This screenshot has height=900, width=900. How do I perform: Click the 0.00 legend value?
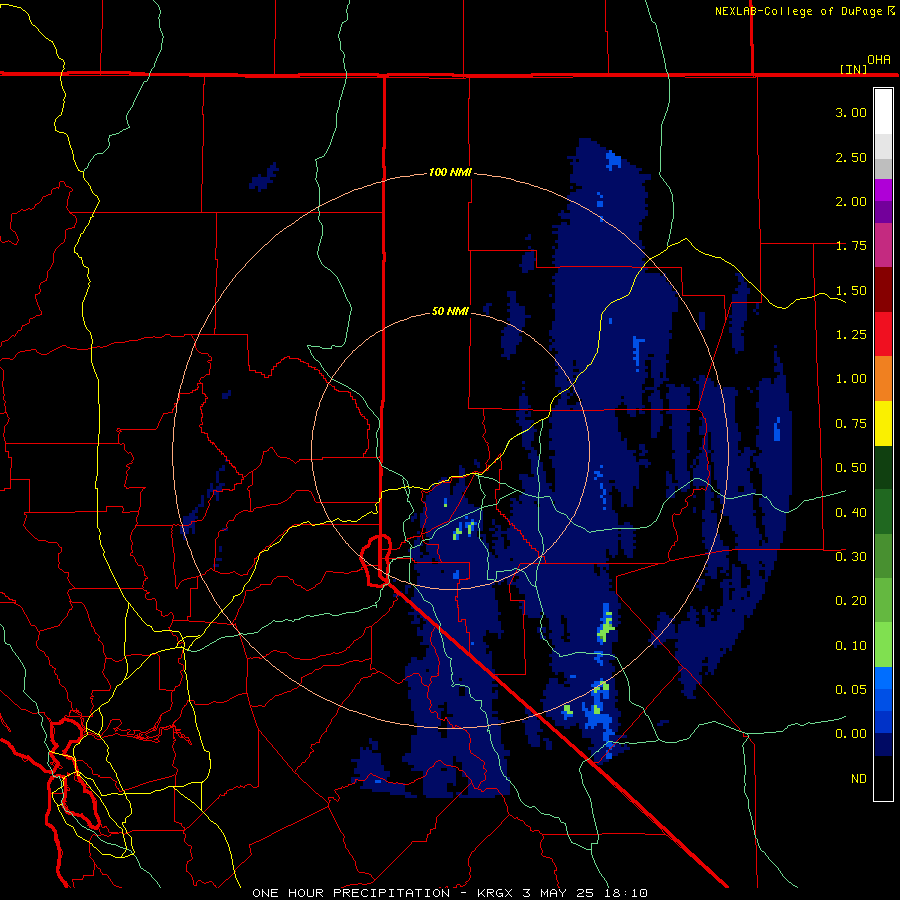[851, 734]
